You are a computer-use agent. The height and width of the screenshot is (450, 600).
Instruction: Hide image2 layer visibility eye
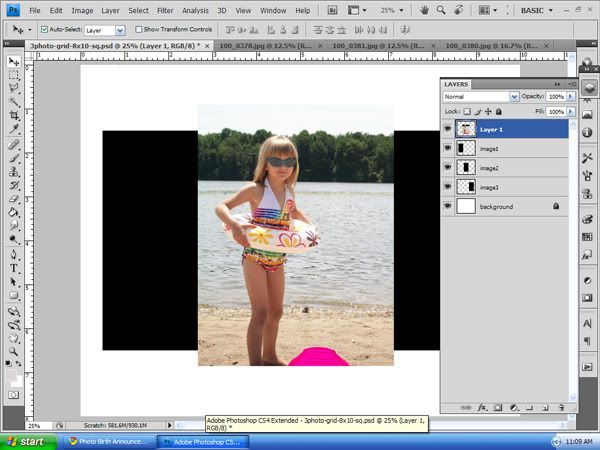pos(447,167)
